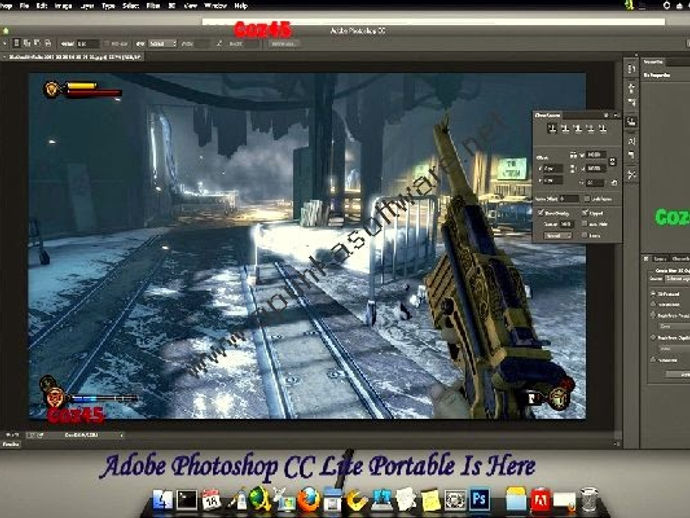Open Photoshop from the dock
690x518 pixels.
[x=479, y=499]
